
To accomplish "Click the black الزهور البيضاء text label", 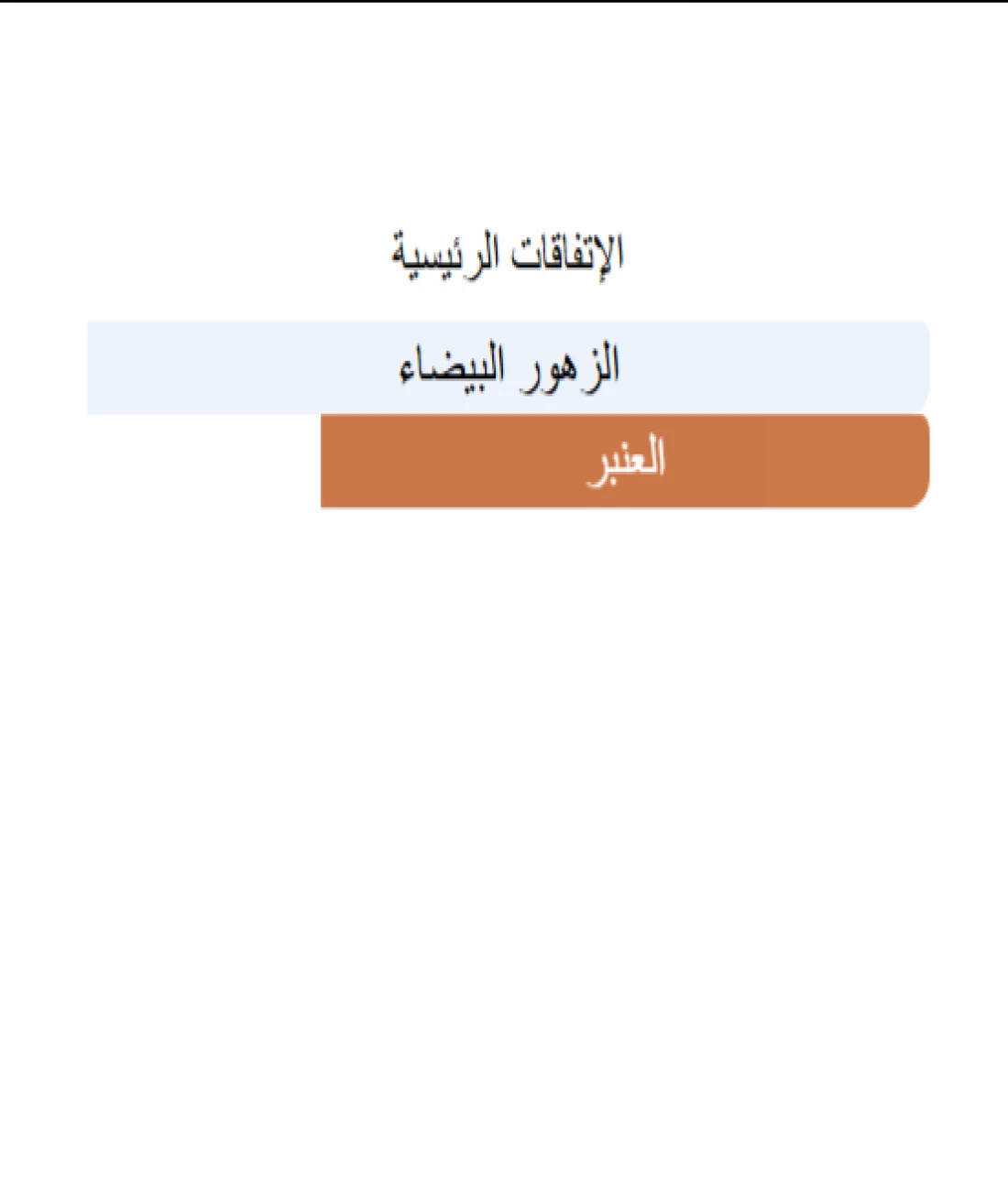I will (x=509, y=368).
